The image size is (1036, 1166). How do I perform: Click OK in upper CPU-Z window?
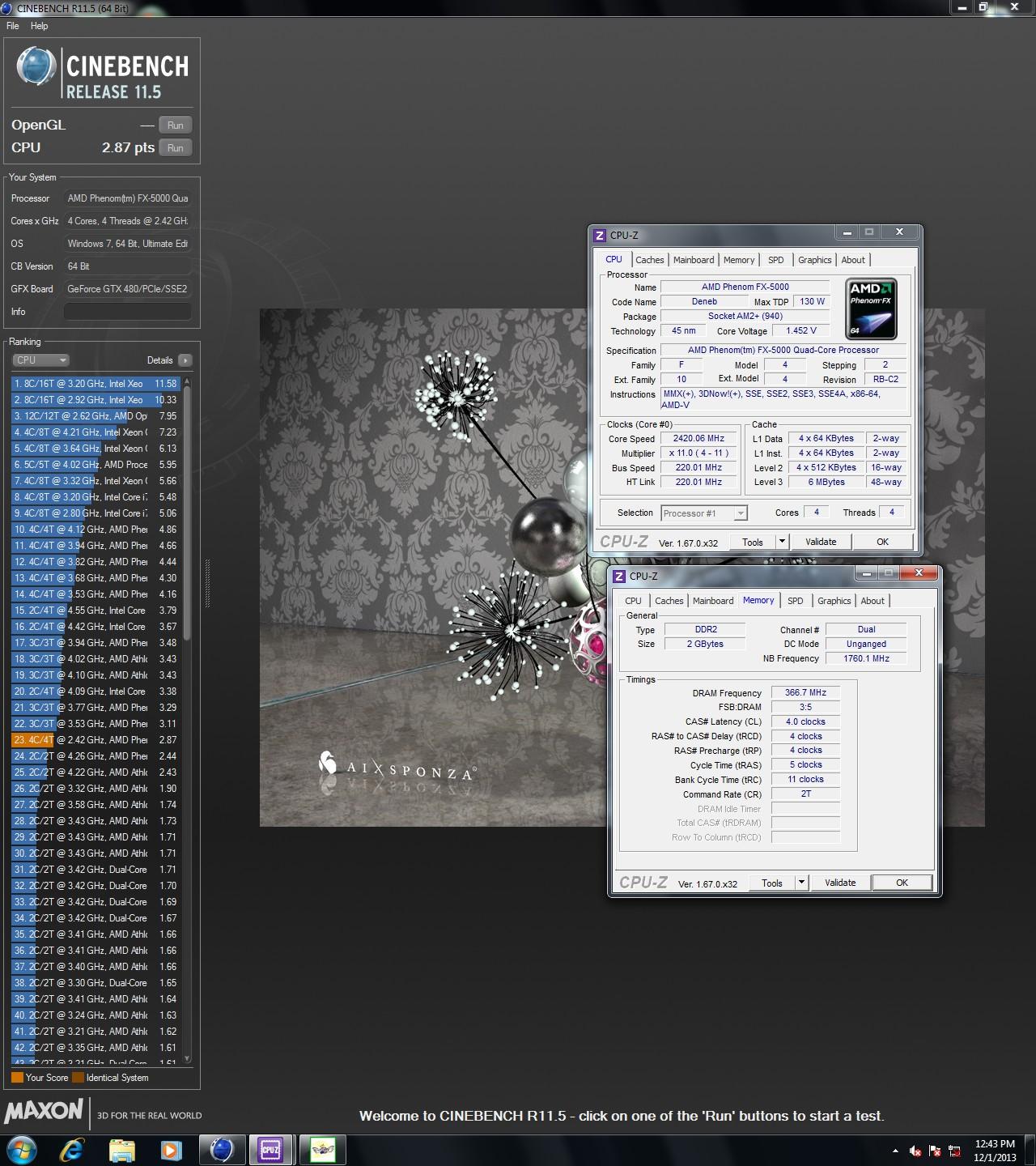[883, 542]
